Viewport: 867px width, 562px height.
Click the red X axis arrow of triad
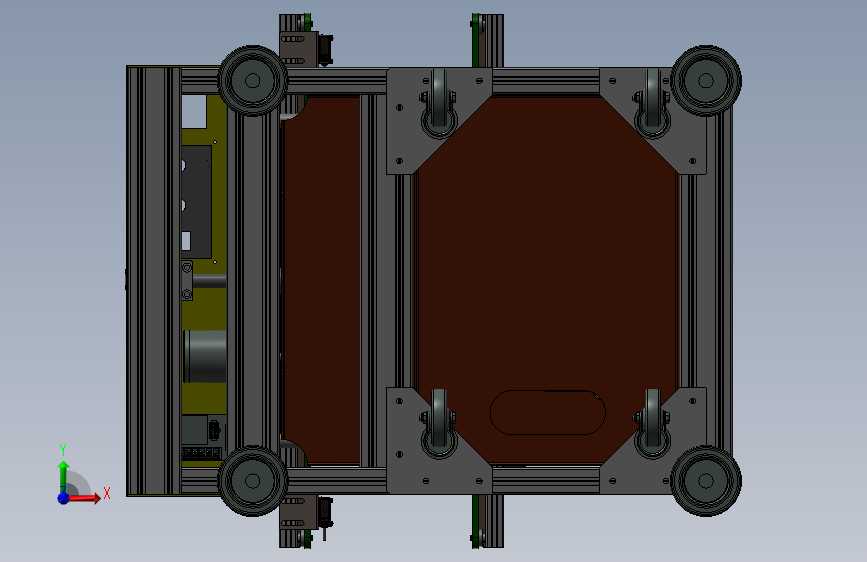tap(85, 498)
